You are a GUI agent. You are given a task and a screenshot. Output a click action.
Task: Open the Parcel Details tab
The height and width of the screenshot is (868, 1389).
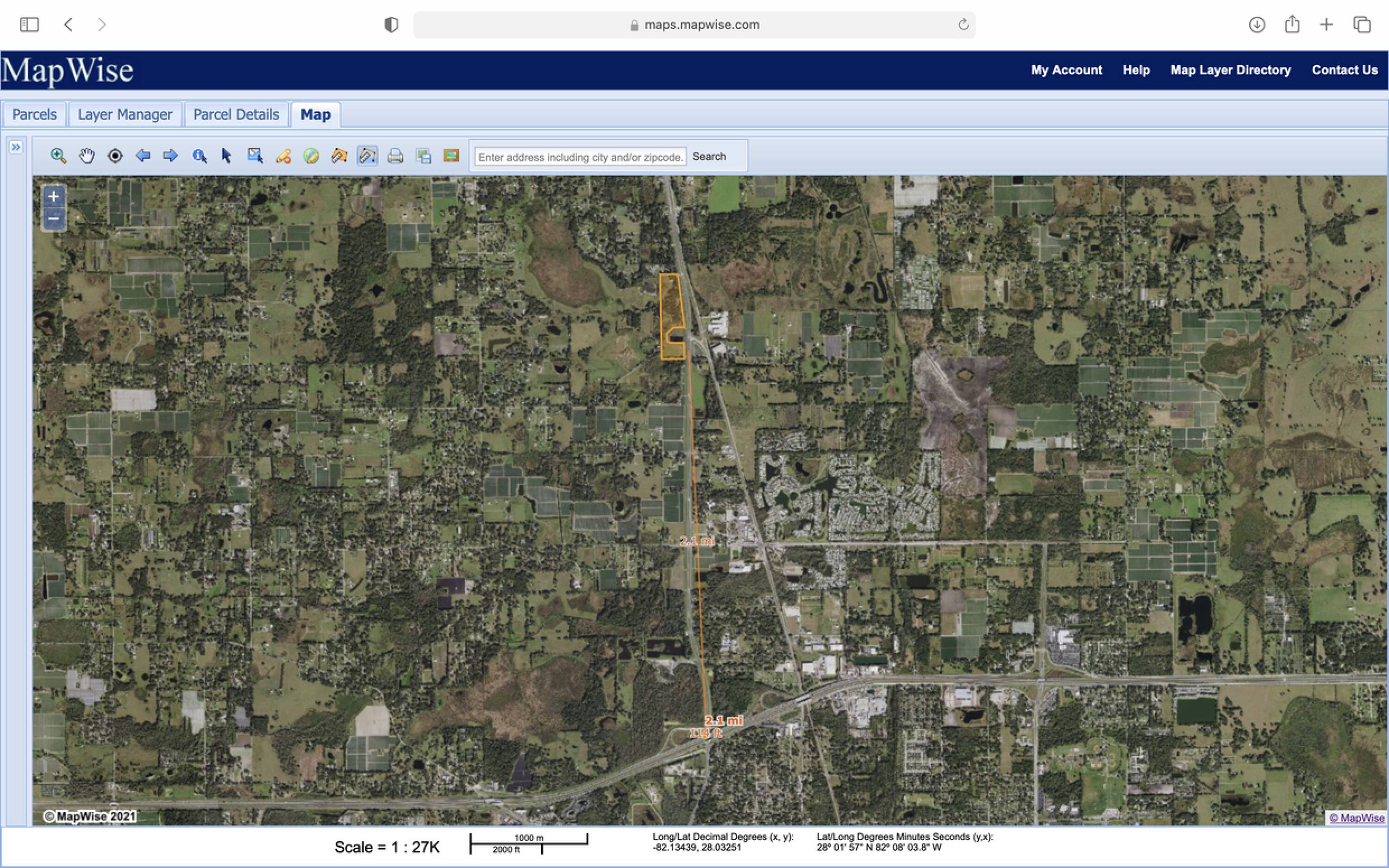236,115
